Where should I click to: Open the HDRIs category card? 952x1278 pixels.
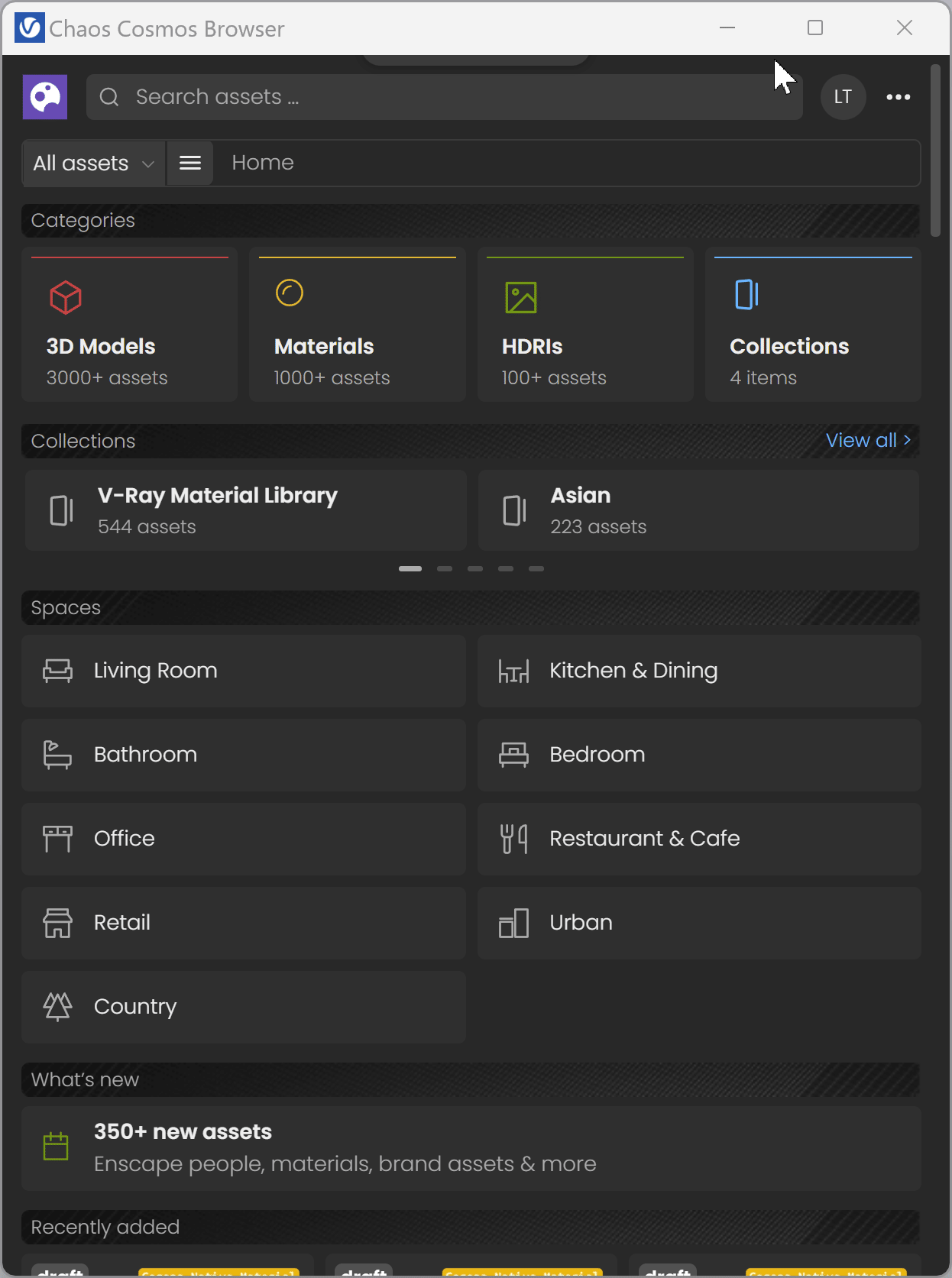pos(585,325)
